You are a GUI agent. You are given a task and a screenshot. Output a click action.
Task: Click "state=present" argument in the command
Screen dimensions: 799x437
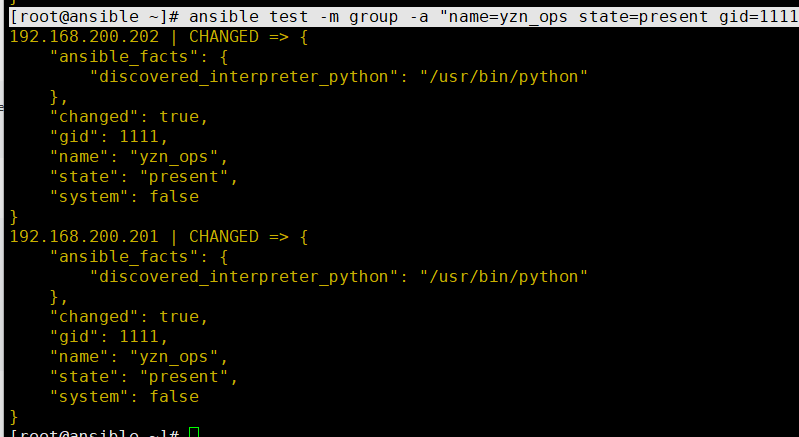[x=643, y=17]
